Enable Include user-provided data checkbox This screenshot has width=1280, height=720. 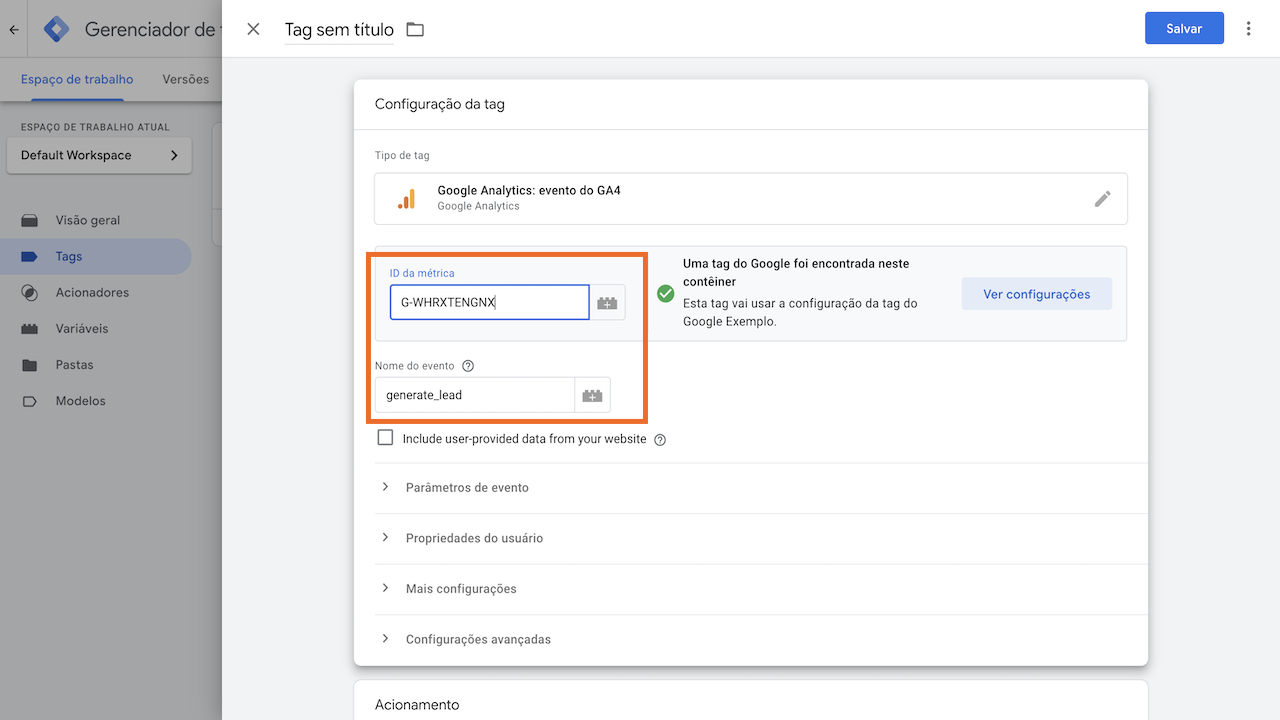[385, 437]
